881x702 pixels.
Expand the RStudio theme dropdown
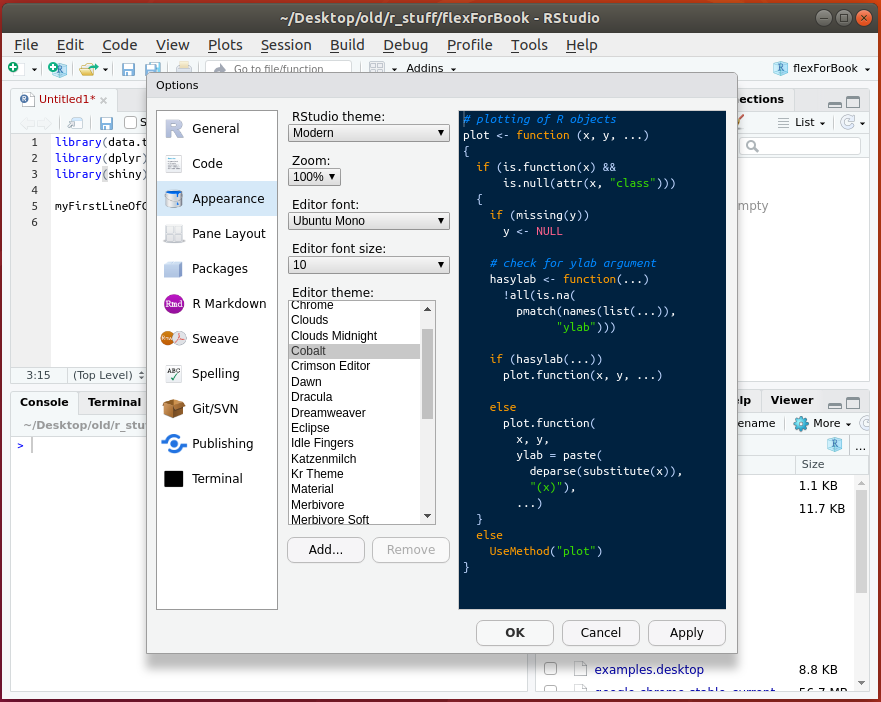coord(369,133)
